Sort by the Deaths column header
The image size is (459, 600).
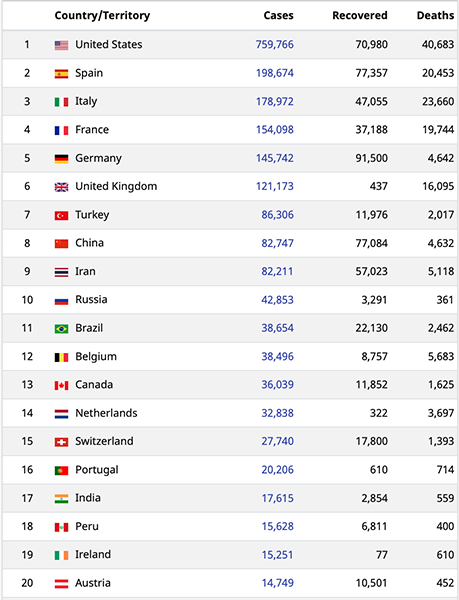point(435,15)
